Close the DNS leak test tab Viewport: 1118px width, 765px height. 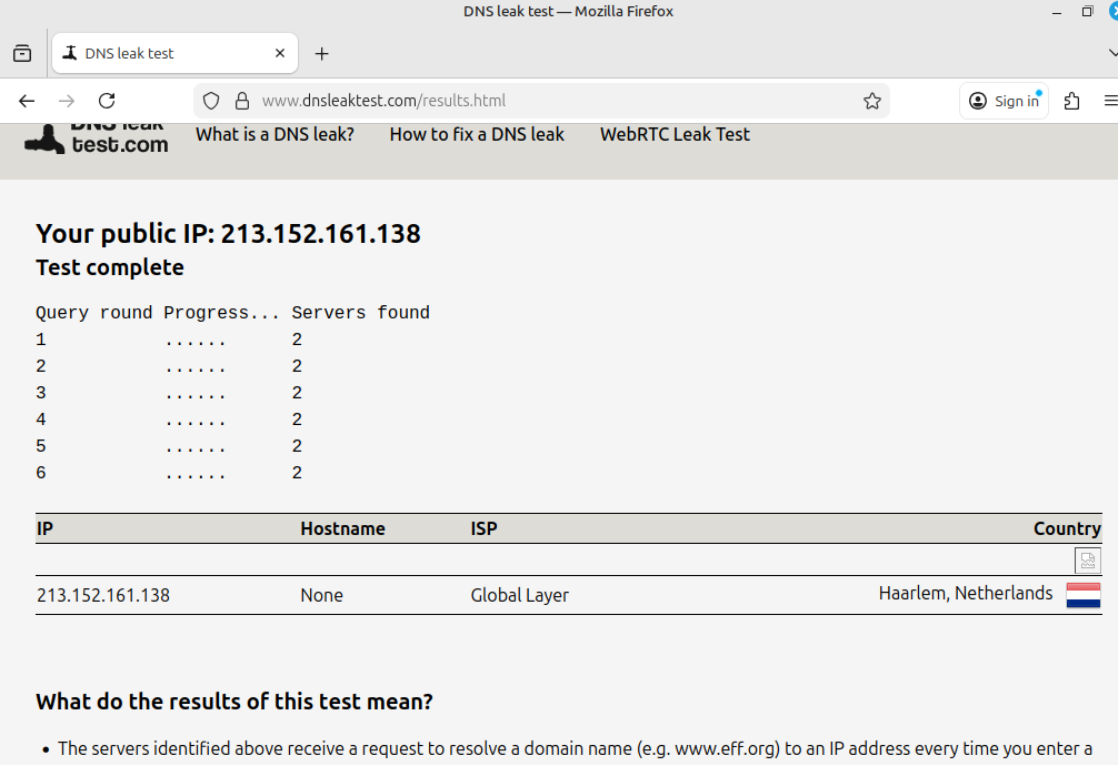point(280,54)
